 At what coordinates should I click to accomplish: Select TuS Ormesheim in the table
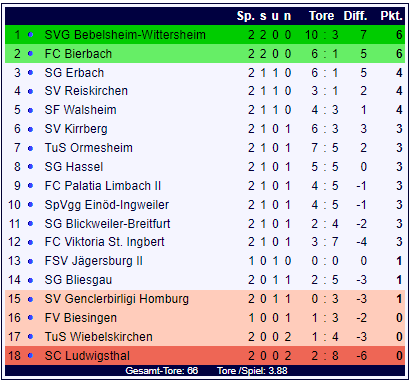88,148
